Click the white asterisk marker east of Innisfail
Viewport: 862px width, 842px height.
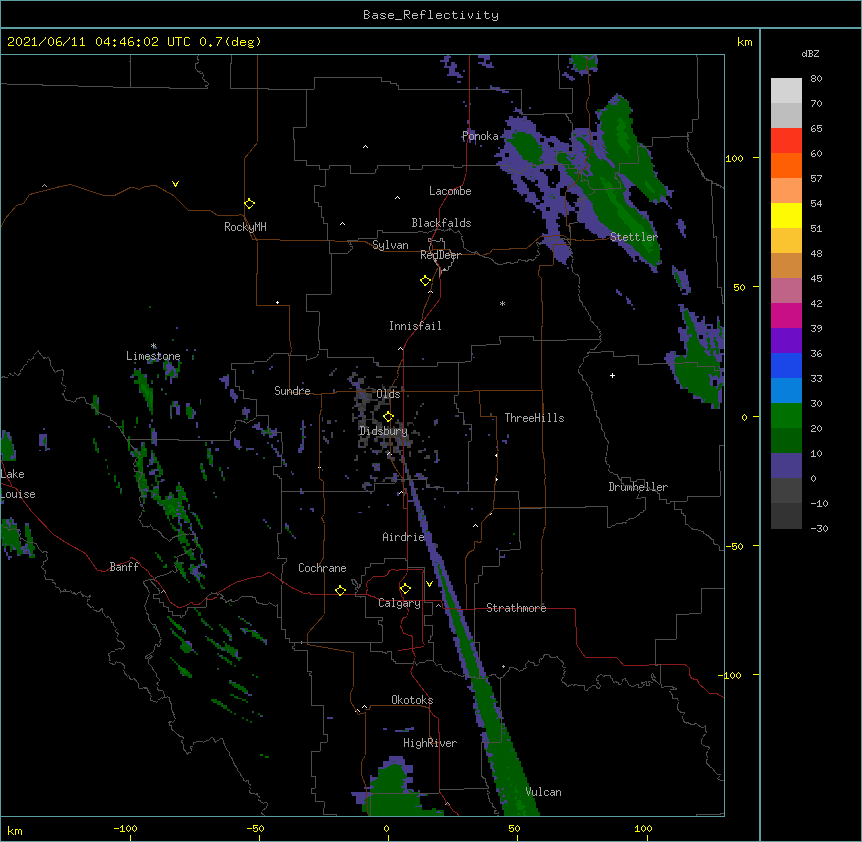click(502, 303)
